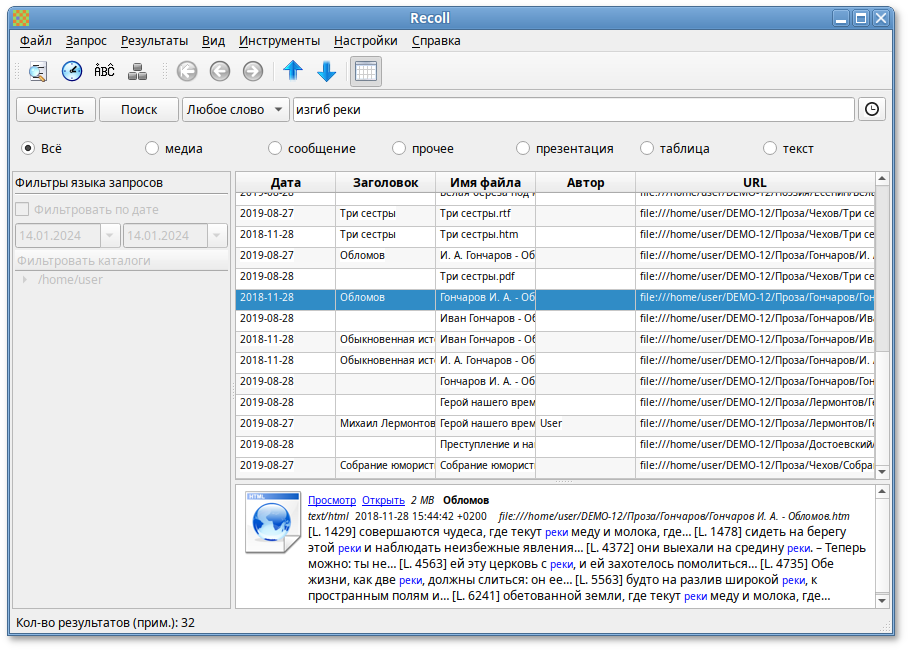Viewport: 908px width, 650px height.
Task: Expand the /home/user catalog tree node
Action: 24,279
